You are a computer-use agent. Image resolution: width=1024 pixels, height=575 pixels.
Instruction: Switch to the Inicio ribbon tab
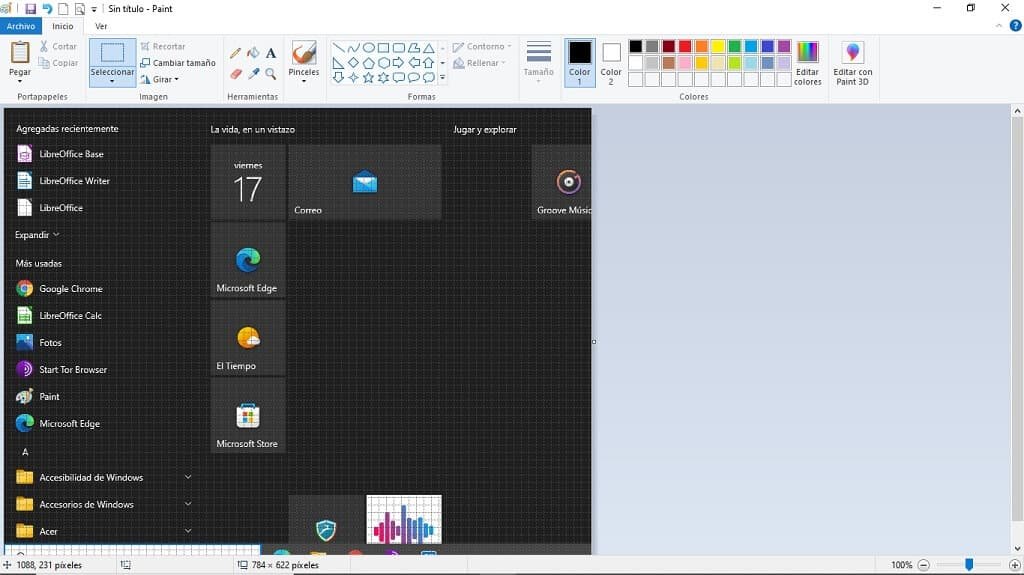point(63,26)
